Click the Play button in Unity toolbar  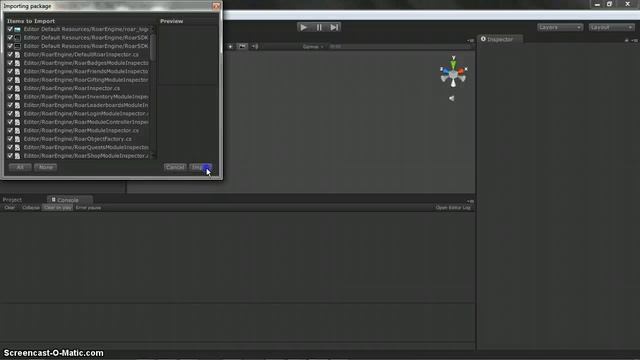click(x=303, y=27)
